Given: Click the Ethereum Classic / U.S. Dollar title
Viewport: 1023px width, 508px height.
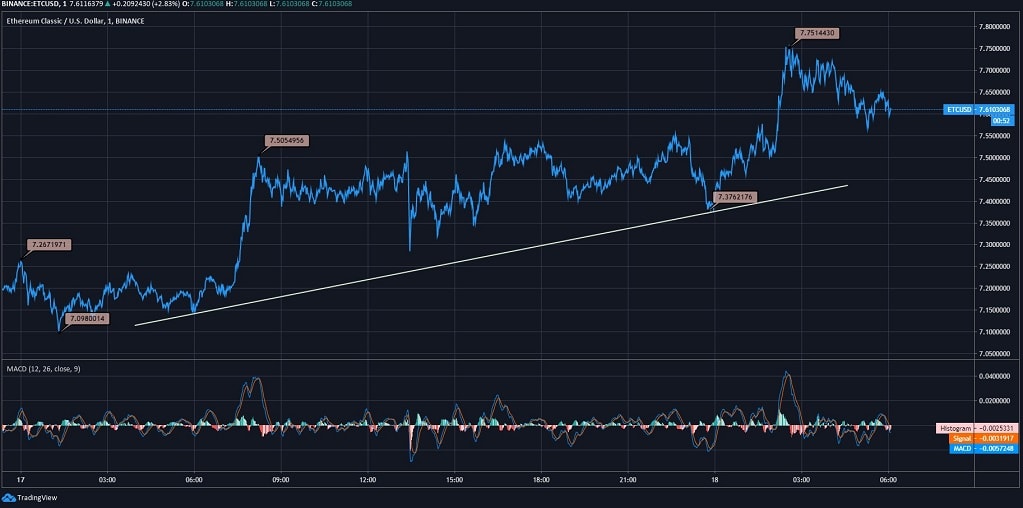Looking at the screenshot, I should click(74, 21).
